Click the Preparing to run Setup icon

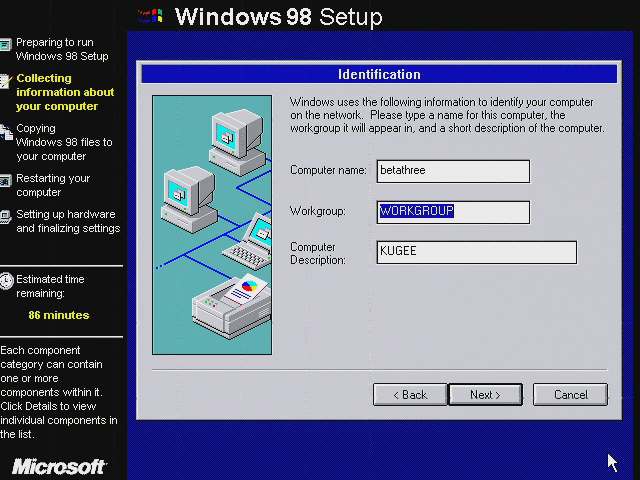pyautogui.click(x=5, y=45)
